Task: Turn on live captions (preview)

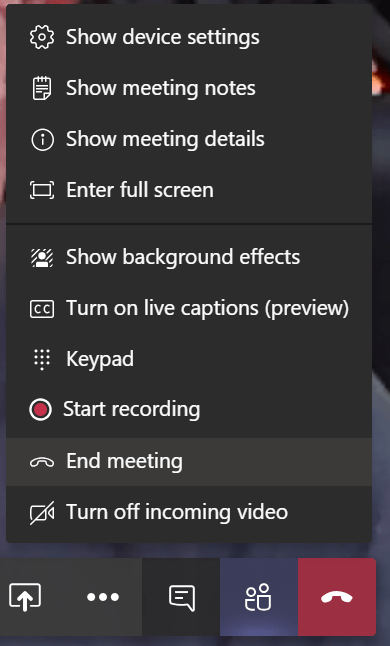Action: pos(189,308)
